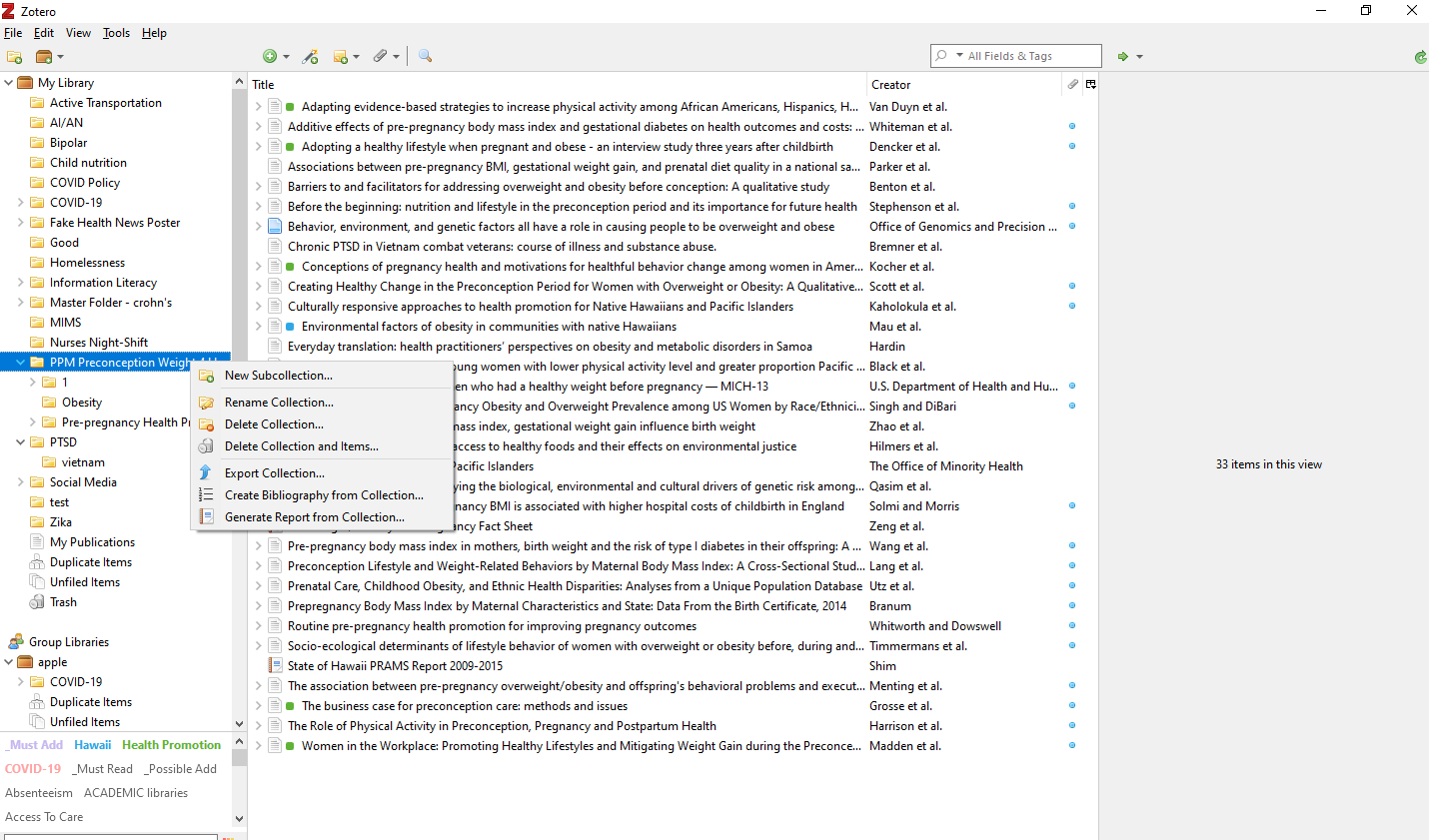Viewport: 1429px width, 840px height.
Task: Click the tag pane scrollbar up arrow
Action: click(x=239, y=742)
